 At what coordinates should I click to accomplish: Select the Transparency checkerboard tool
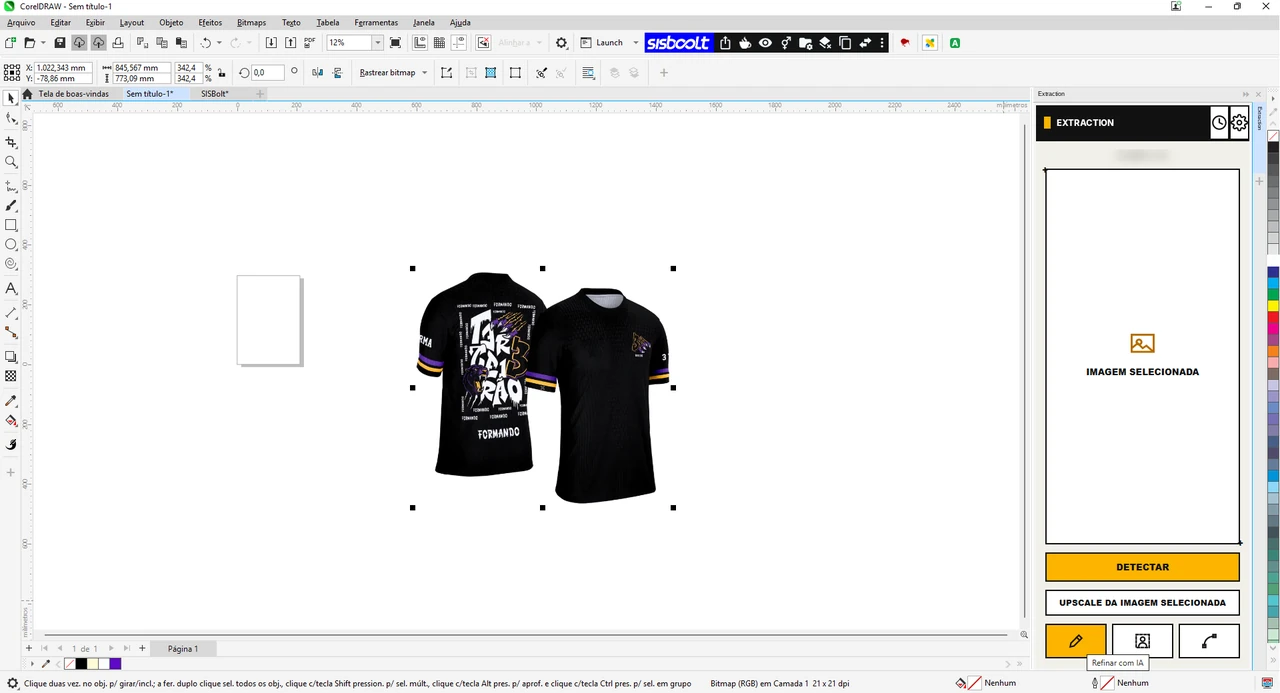pos(11,376)
